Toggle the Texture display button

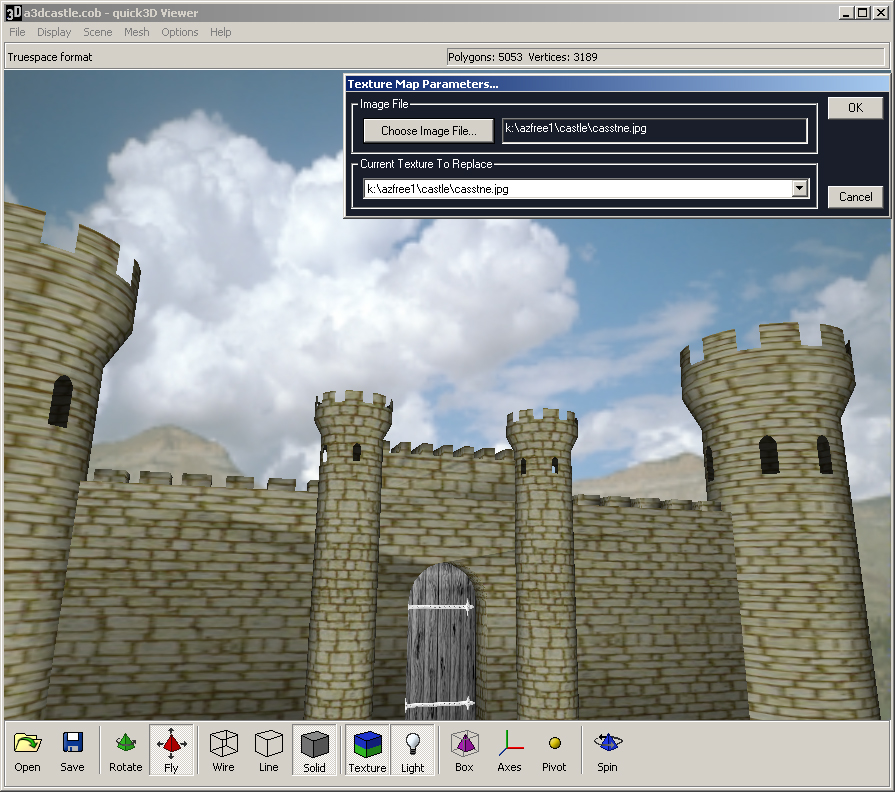368,751
